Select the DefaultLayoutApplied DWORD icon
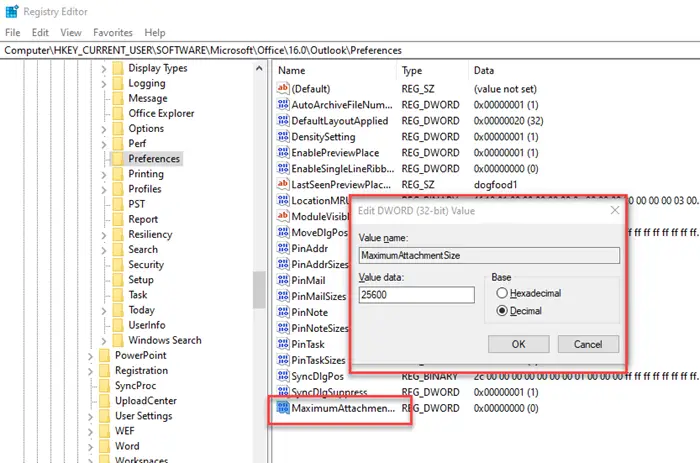 click(x=283, y=121)
